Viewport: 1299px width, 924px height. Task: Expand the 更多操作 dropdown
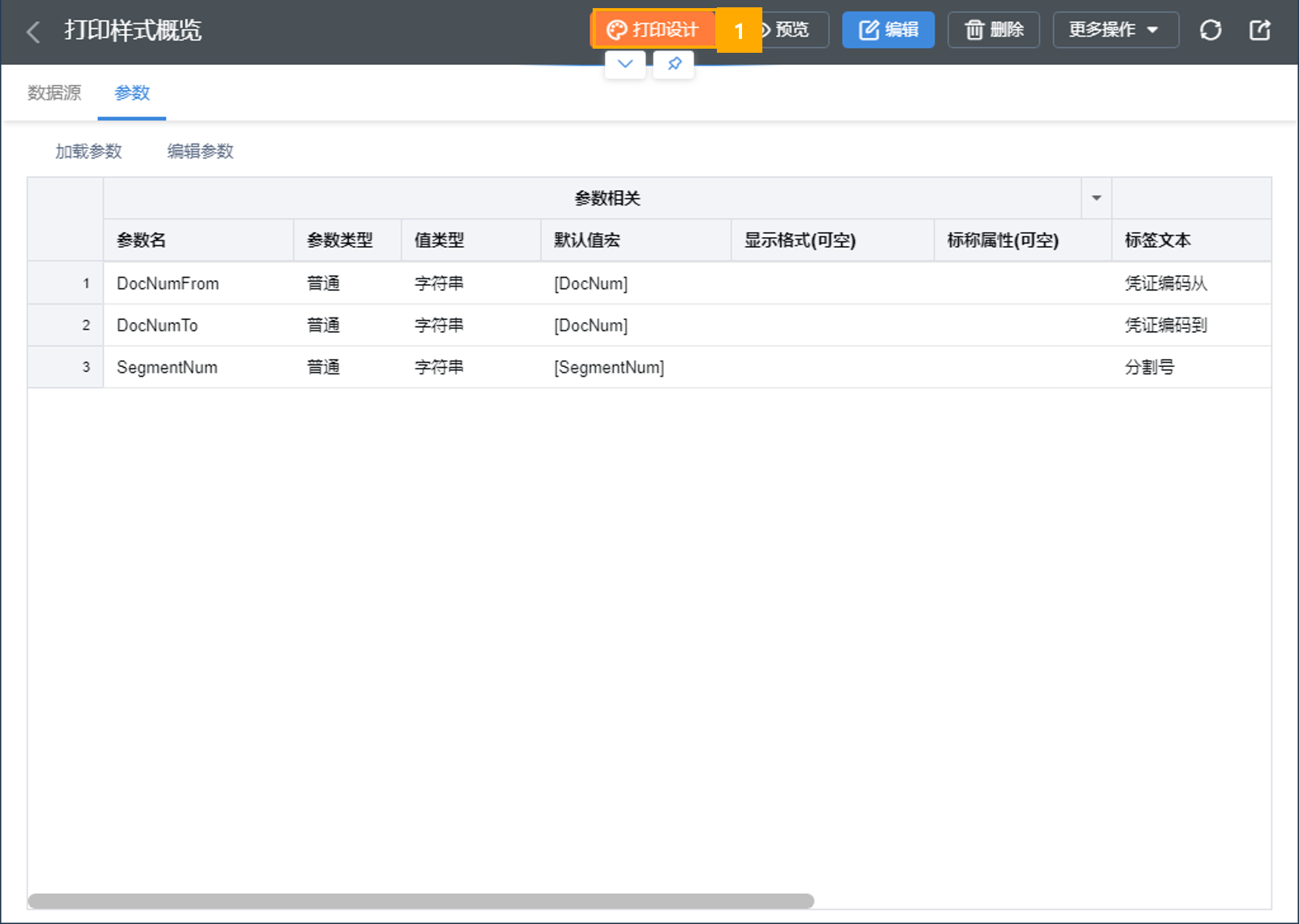tap(1116, 30)
